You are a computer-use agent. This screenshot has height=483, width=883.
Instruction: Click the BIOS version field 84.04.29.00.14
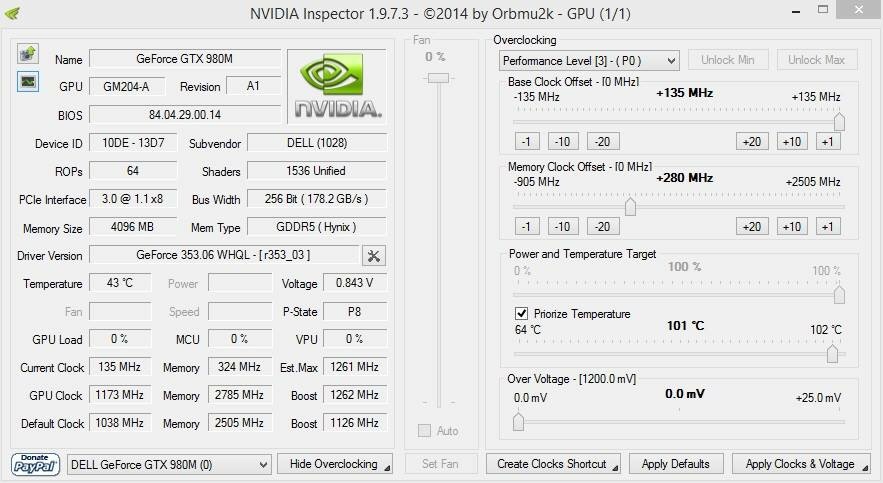pos(185,115)
